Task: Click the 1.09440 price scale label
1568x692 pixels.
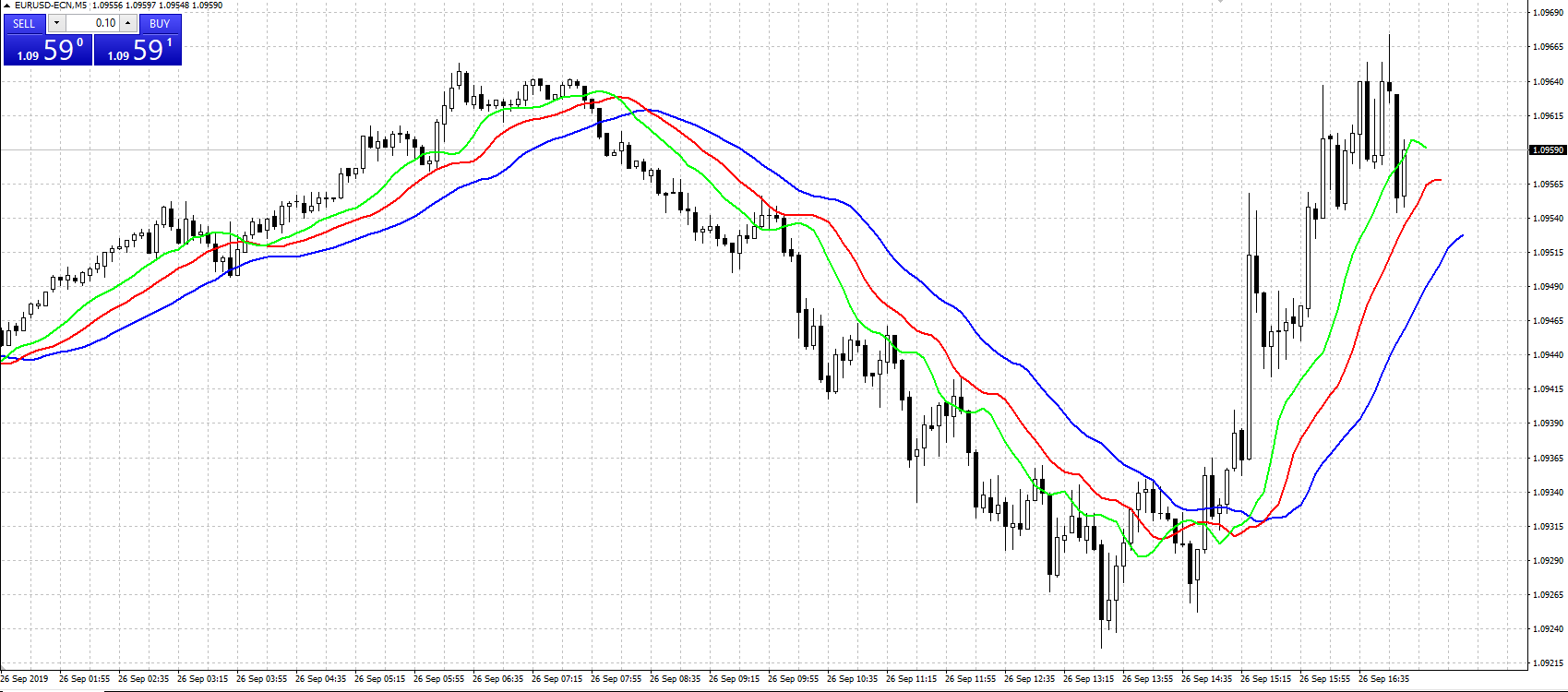Action: tap(1548, 355)
